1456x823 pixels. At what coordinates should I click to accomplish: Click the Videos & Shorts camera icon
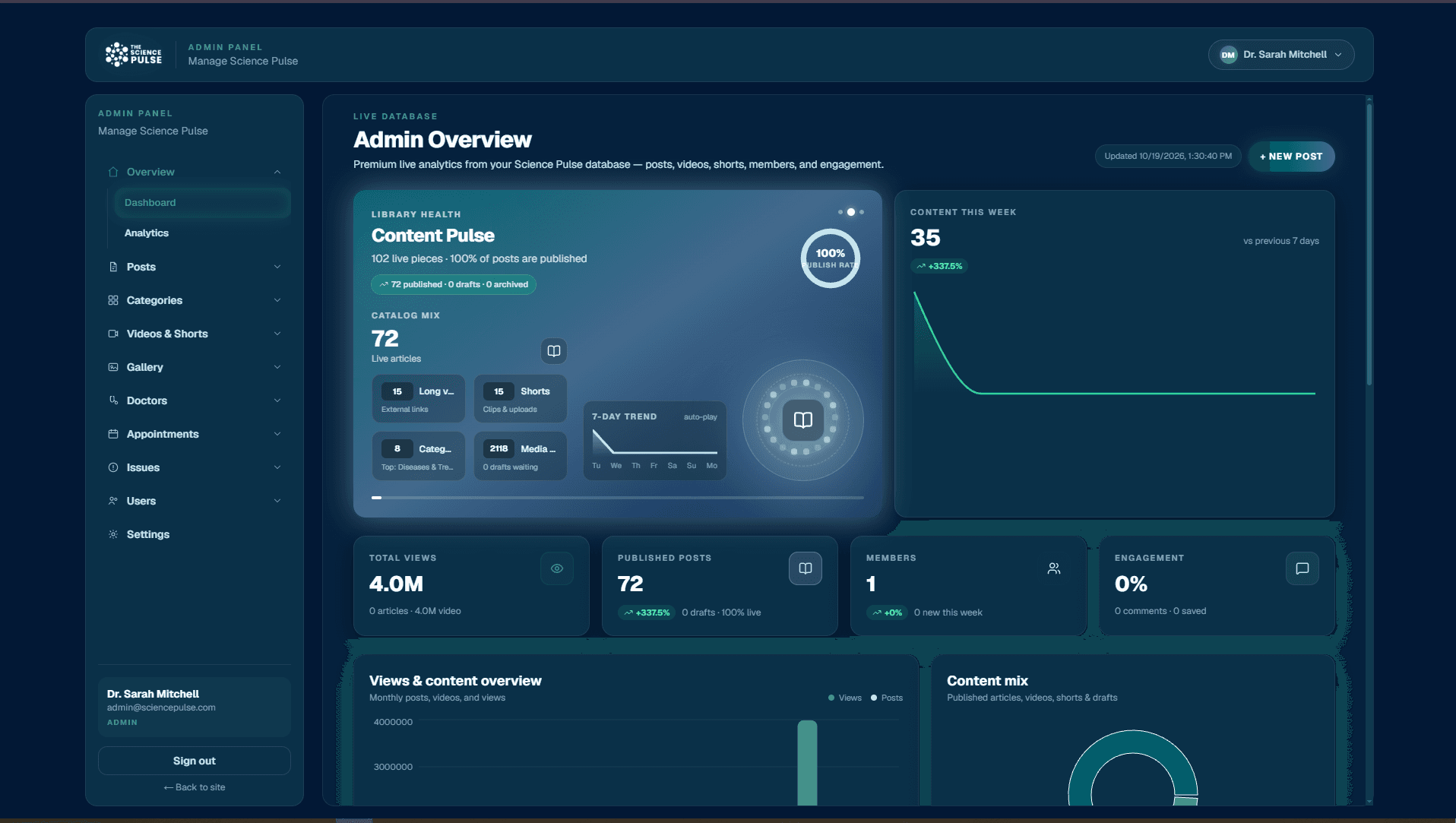click(113, 334)
